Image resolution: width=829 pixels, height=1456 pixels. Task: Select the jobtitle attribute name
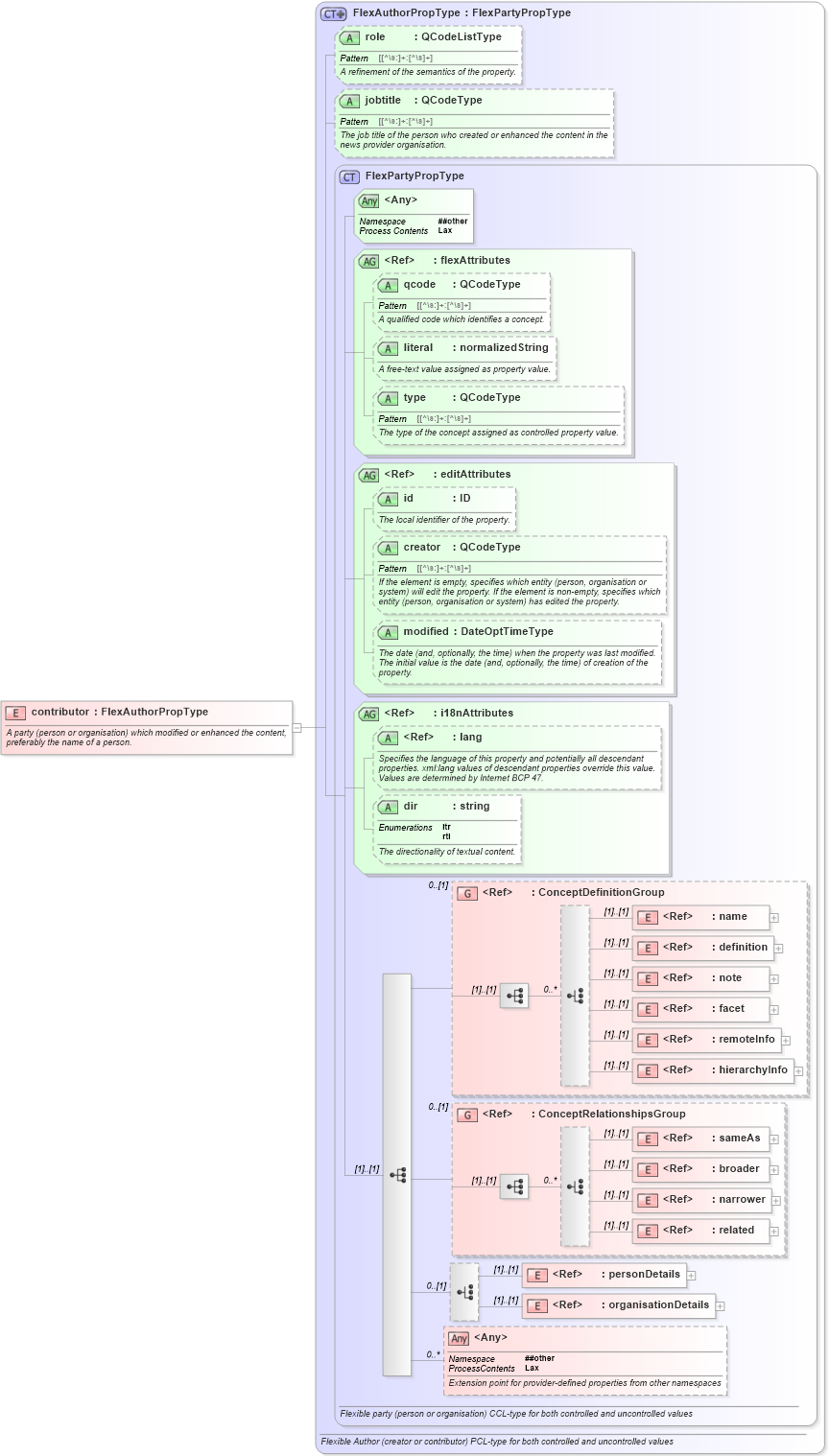[x=383, y=100]
